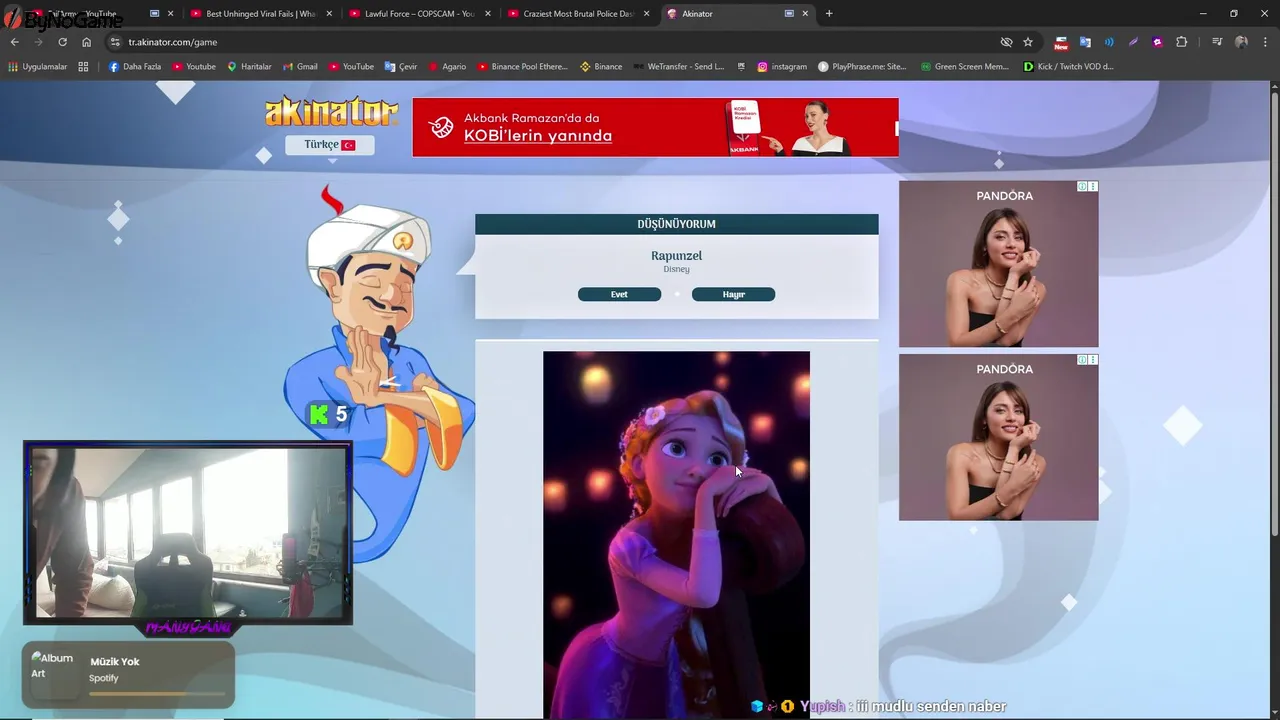1280x720 pixels.
Task: Open the Extensions puzzle-piece menu
Action: 1181,42
